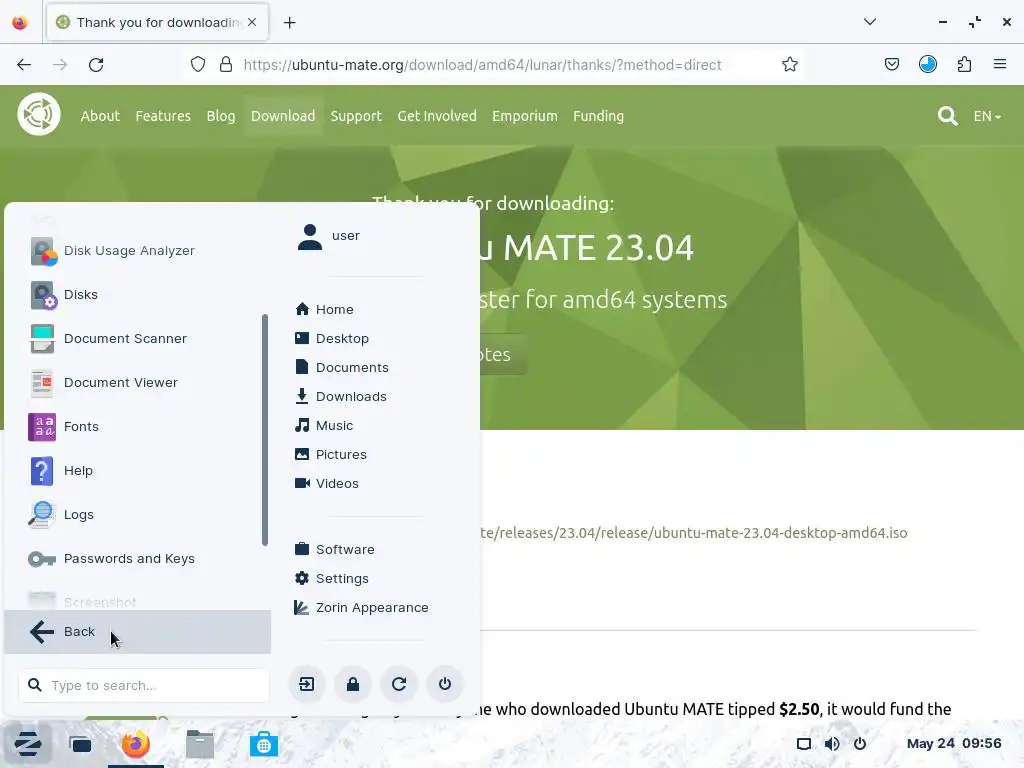Open Document Scanner app

pos(137,338)
